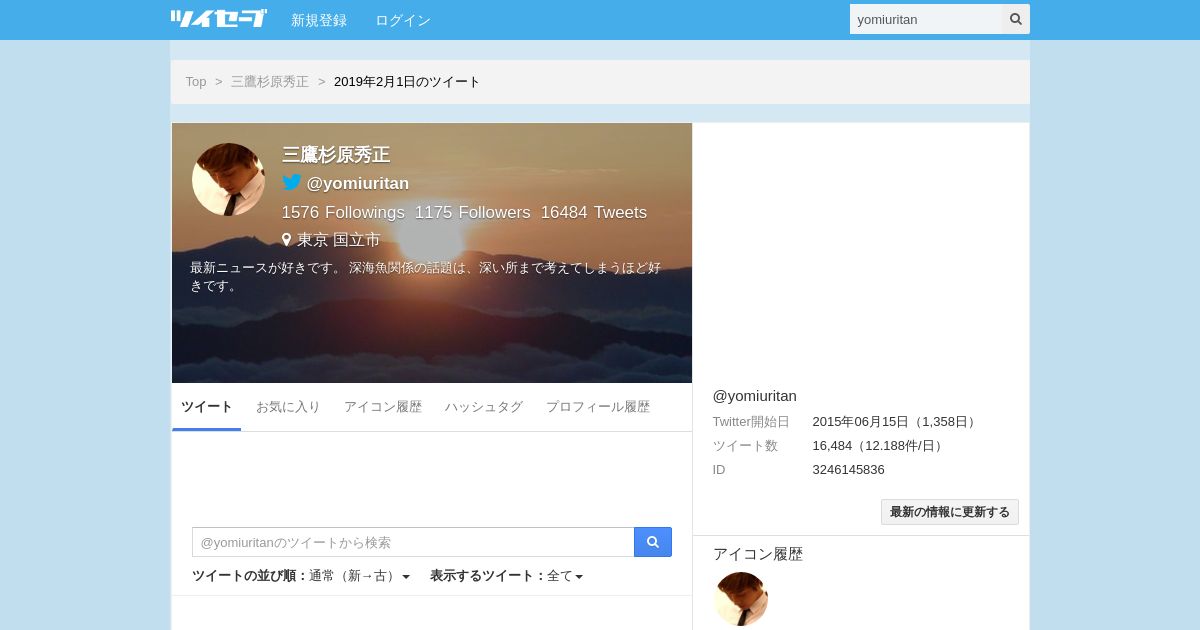
Task: Switch to the ハッシュタグ tab
Action: tap(484, 407)
